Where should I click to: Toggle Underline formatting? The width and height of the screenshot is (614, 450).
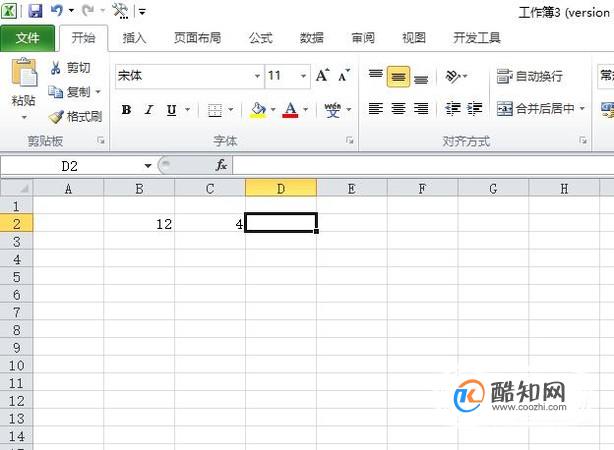172,110
